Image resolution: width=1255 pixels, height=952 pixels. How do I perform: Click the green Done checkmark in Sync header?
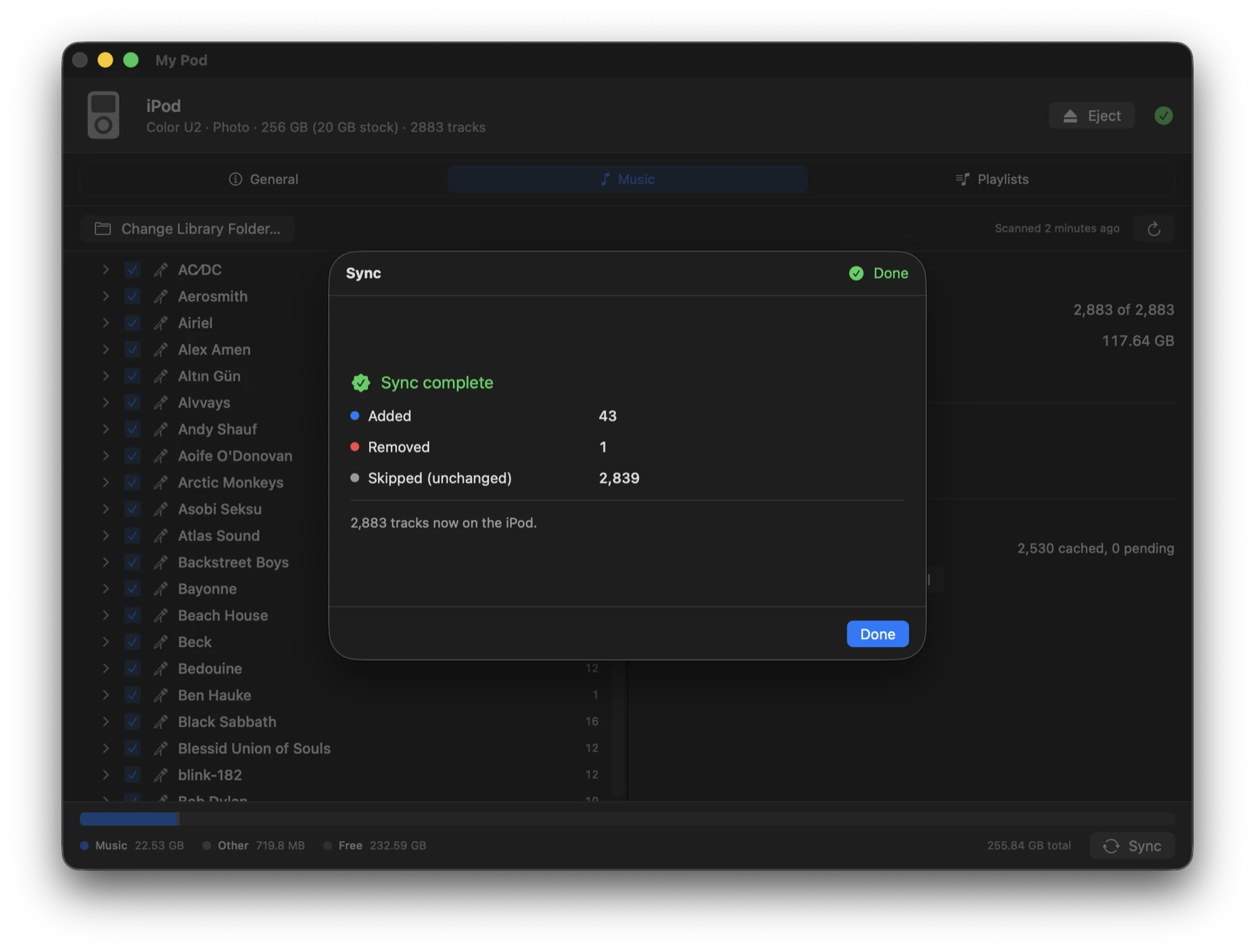[x=856, y=273]
